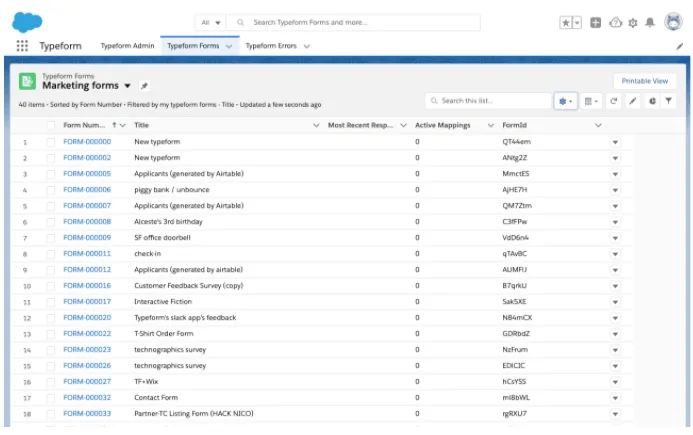Viewport: 693px width, 435px height.
Task: Open row actions menu for GDRbdZ row
Action: coord(615,334)
